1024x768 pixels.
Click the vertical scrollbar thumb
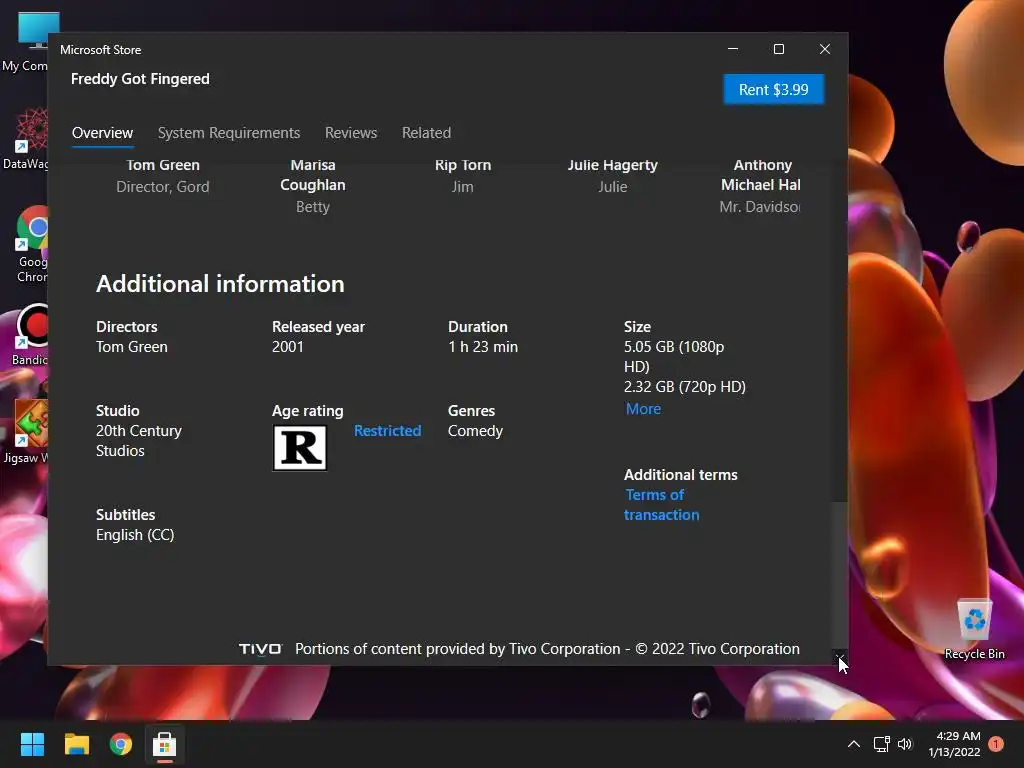tap(840, 575)
